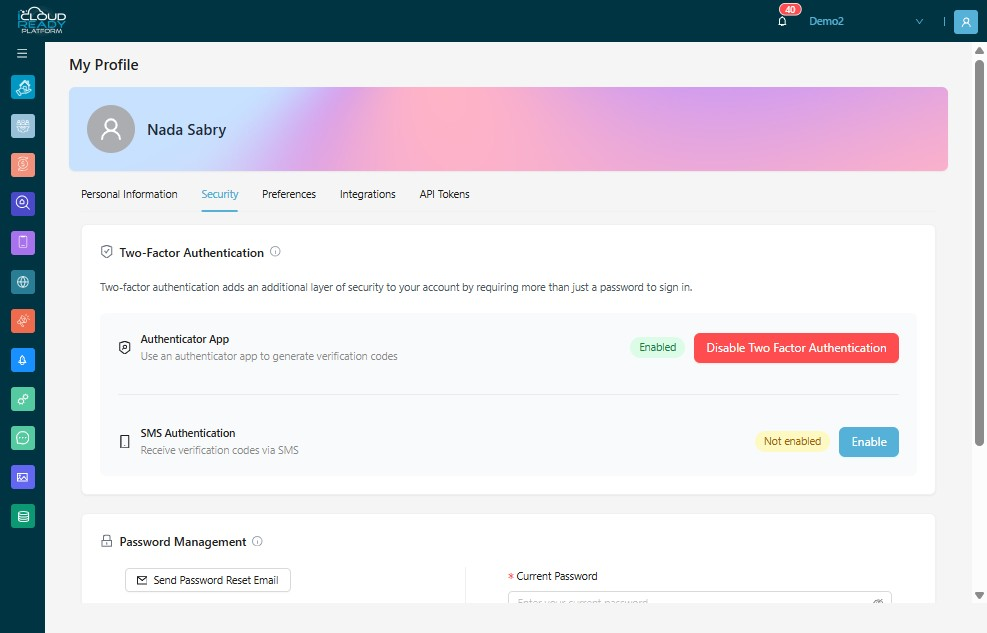Open the purple image gallery sidebar icon
987x633 pixels.
pyautogui.click(x=23, y=477)
